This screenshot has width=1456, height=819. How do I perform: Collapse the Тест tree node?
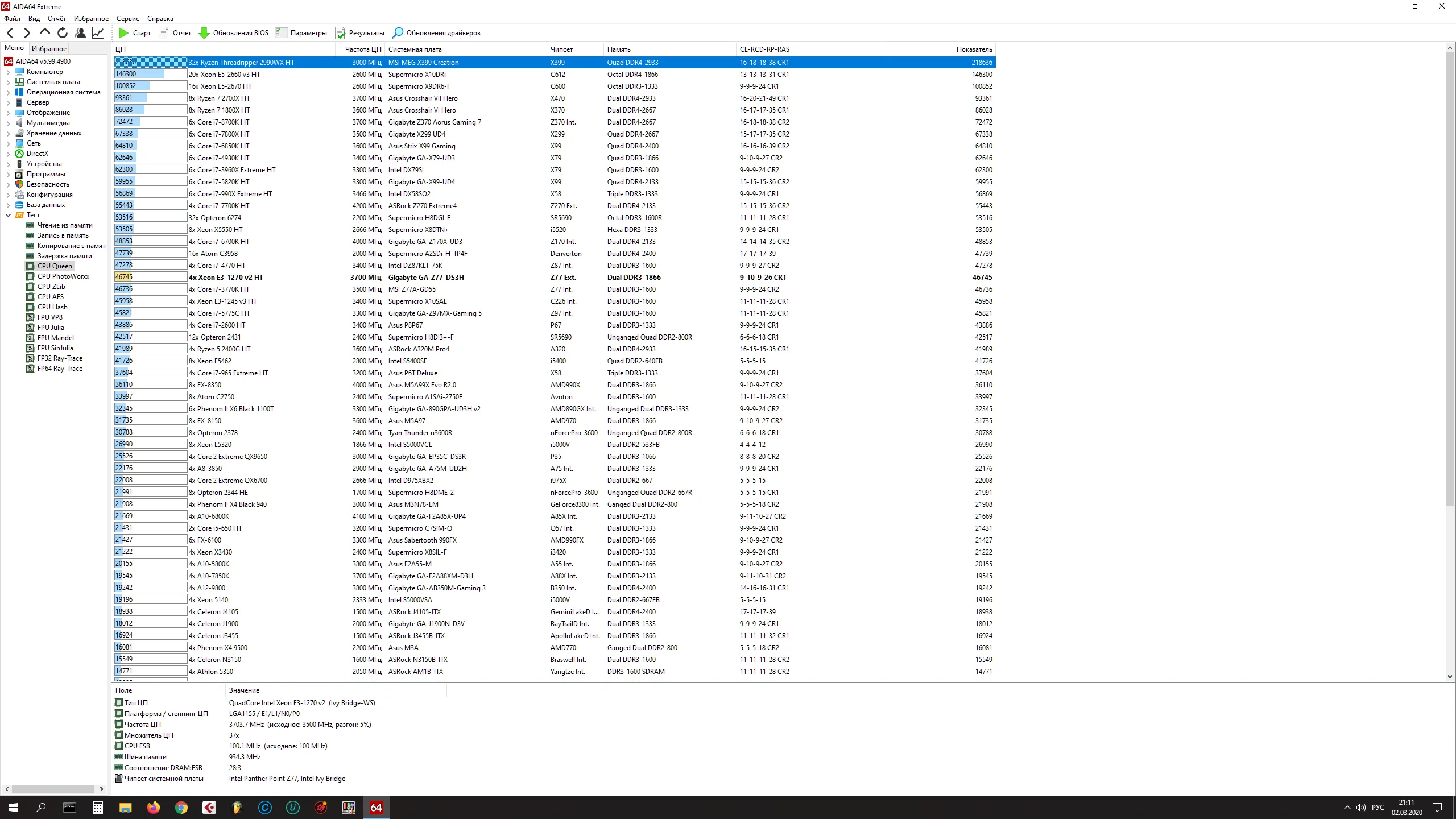coord(8,215)
